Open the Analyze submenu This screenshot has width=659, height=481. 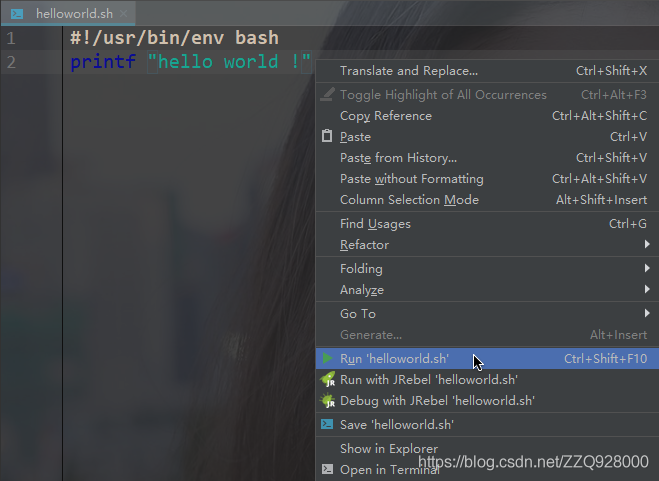tap(362, 290)
